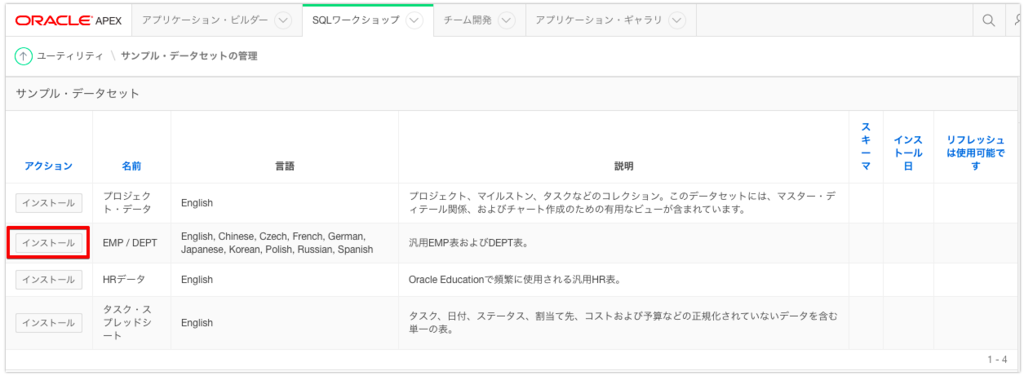Screen dimensions: 1024x376
Task: Click the Oracle APEX logo
Action: [69, 20]
